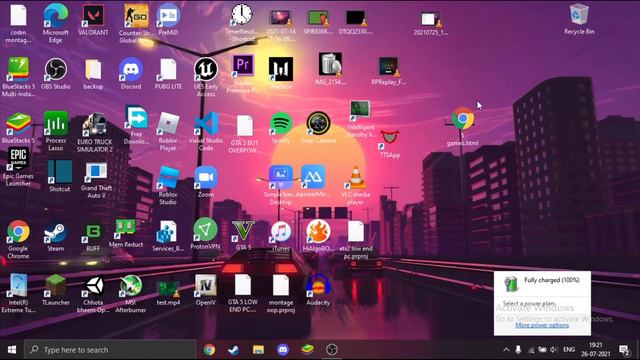This screenshot has width=640, height=360.
Task: Select the Epic Games Launcher icon
Action: pos(18,159)
